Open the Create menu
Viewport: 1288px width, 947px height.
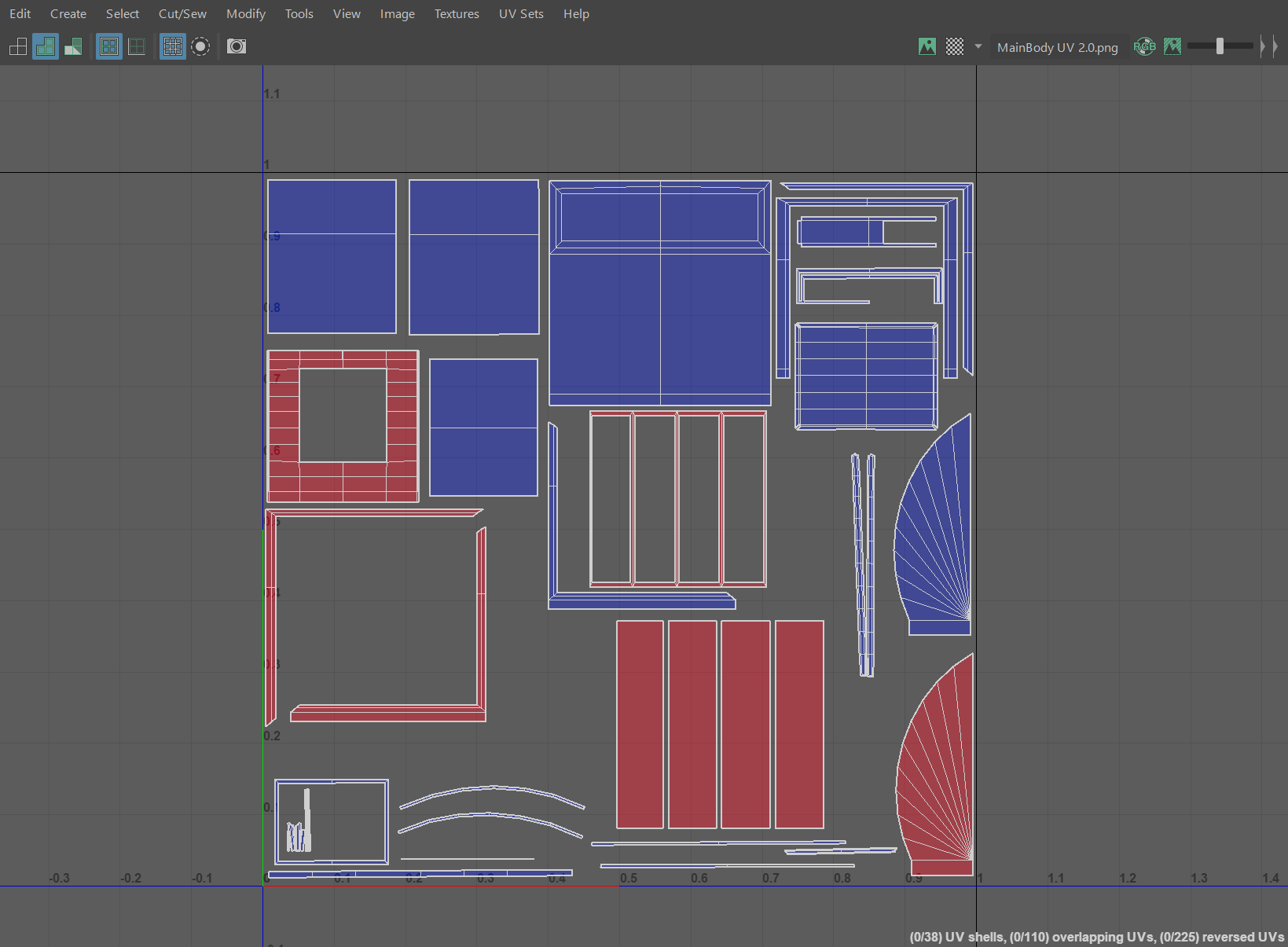click(68, 14)
